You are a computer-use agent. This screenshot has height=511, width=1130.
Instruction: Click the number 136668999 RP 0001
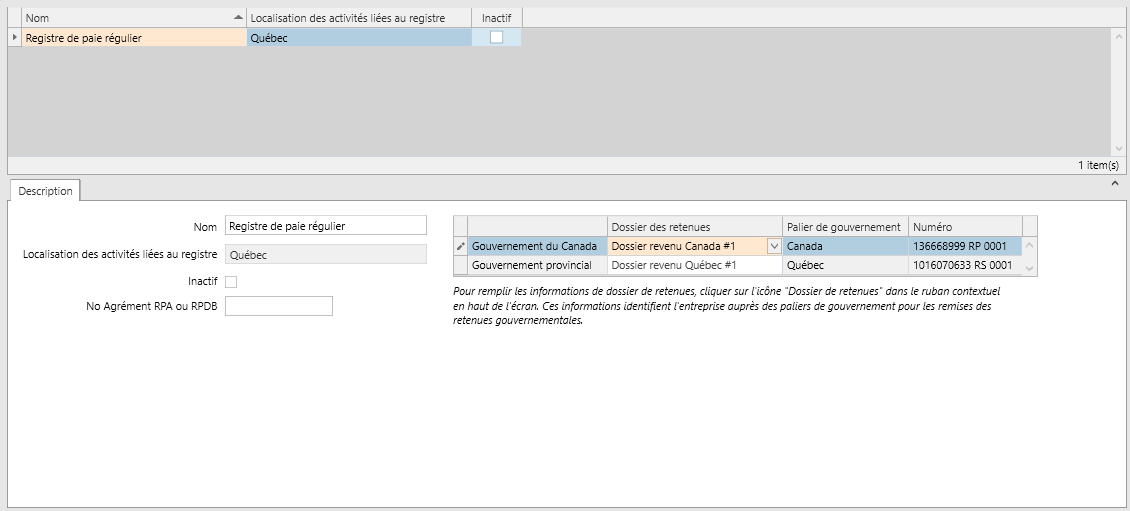click(962, 246)
